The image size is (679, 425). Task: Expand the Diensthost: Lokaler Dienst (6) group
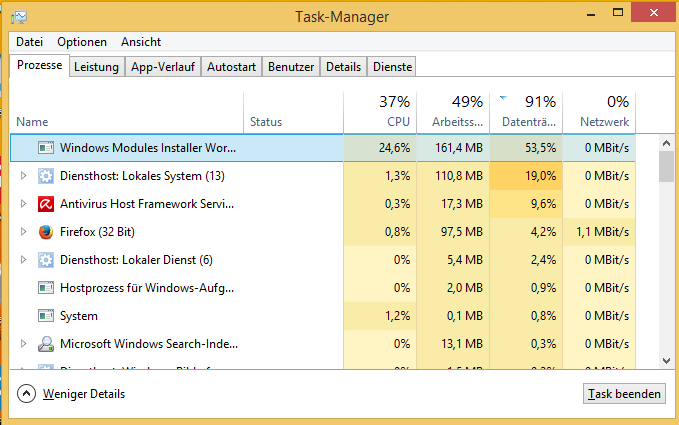click(x=25, y=260)
